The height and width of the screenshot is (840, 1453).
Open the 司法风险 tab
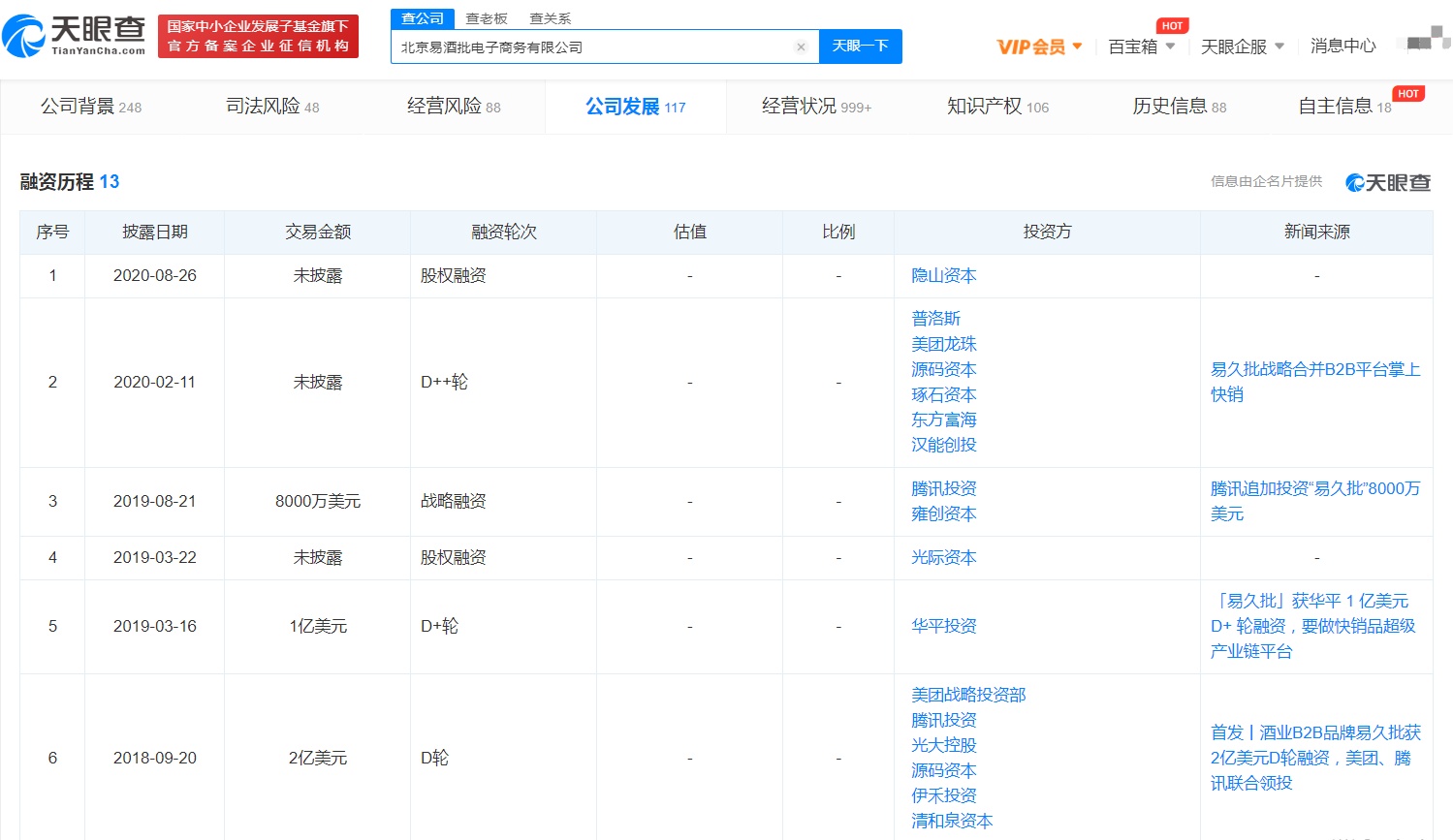tap(272, 107)
